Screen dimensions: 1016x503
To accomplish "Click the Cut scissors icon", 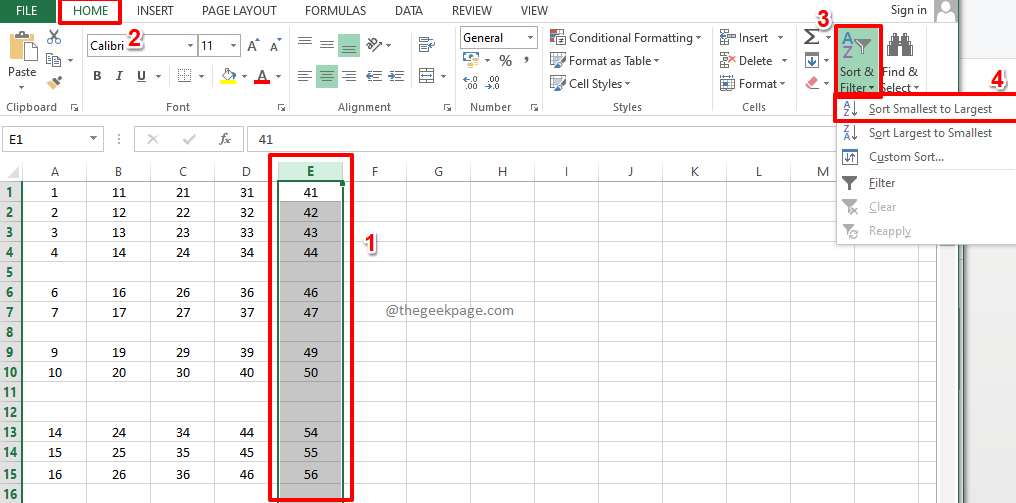I will tap(54, 37).
